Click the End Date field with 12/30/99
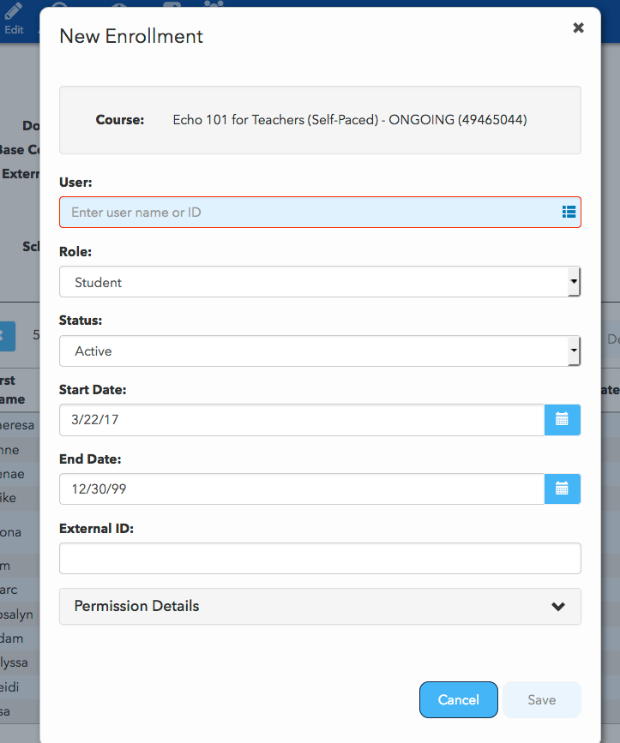 302,489
